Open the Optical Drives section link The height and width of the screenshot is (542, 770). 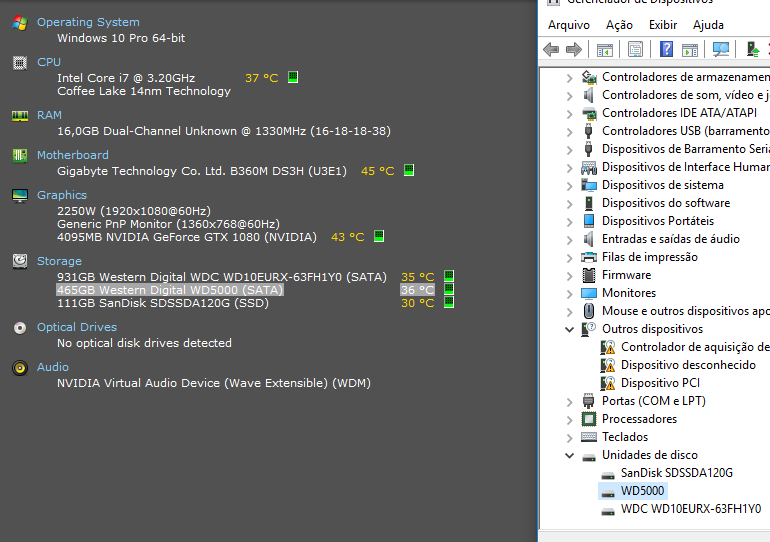[77, 327]
